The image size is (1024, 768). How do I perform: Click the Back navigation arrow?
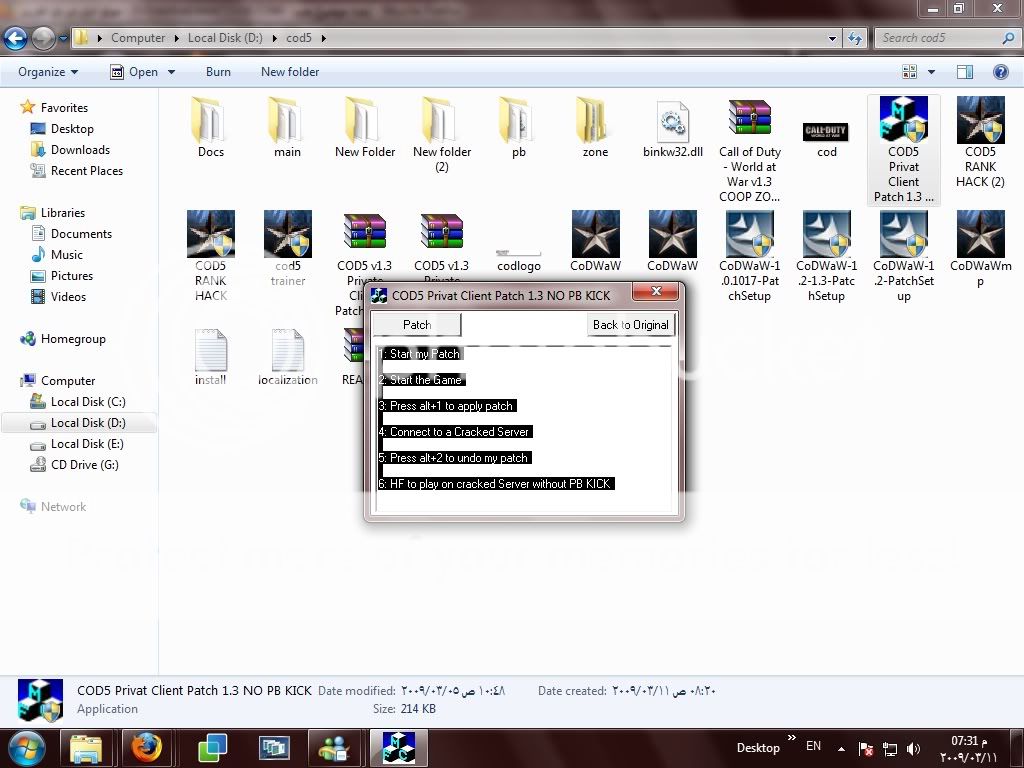point(16,39)
